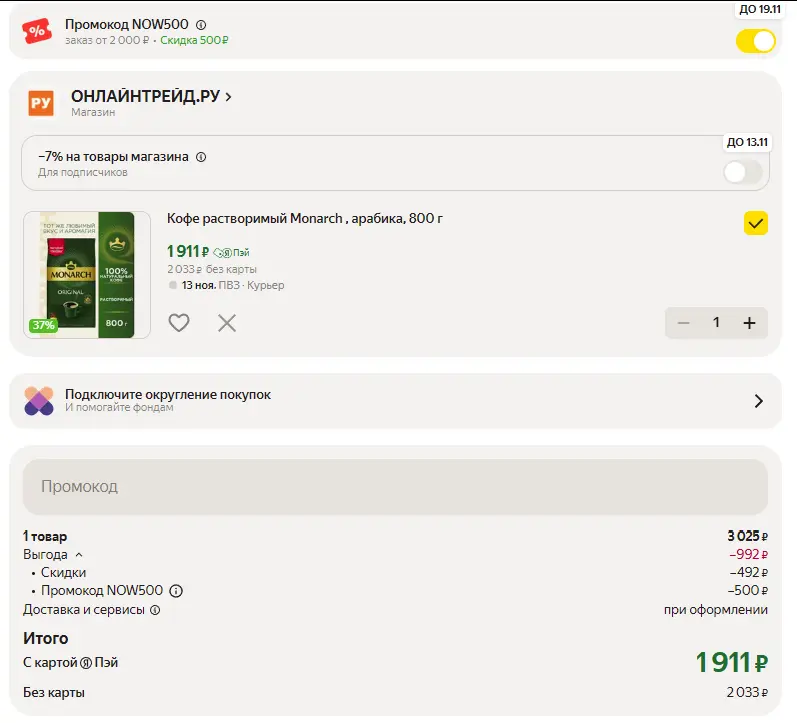The width and height of the screenshot is (797, 723).
Task: Open the ОНЛАЙНТРЕЙД.РУ store page
Action: (x=151, y=96)
